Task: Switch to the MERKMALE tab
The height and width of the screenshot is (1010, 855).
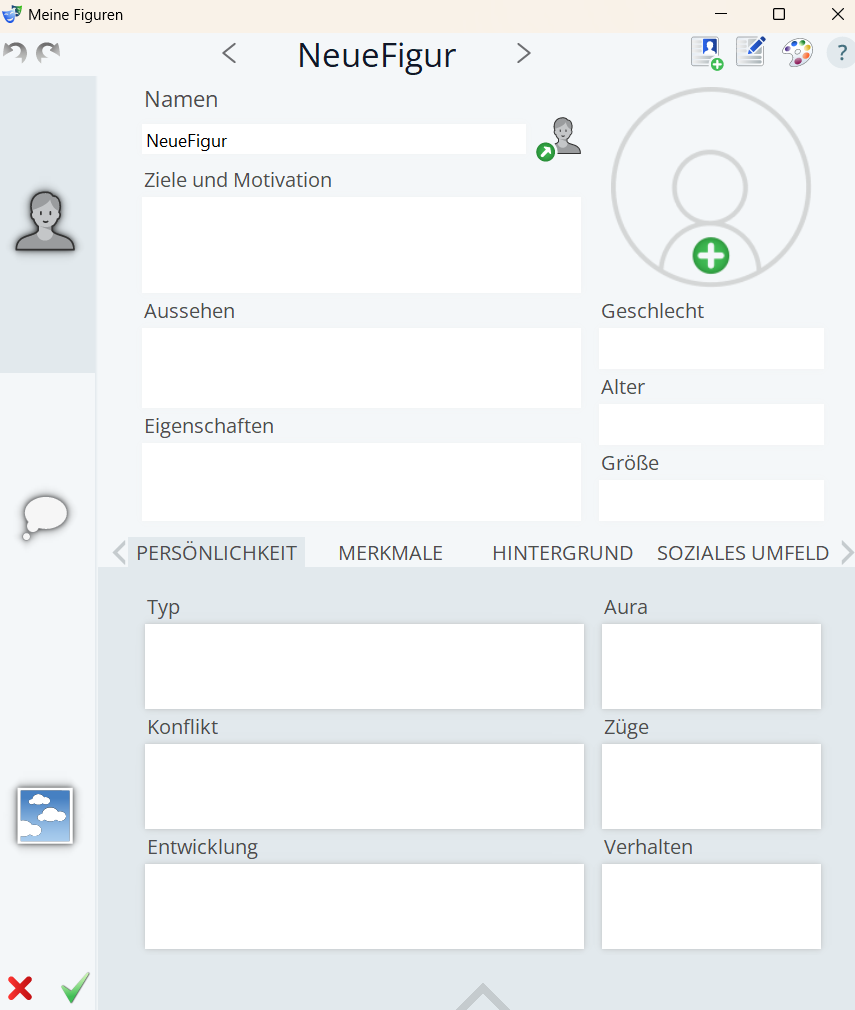Action: pos(390,553)
